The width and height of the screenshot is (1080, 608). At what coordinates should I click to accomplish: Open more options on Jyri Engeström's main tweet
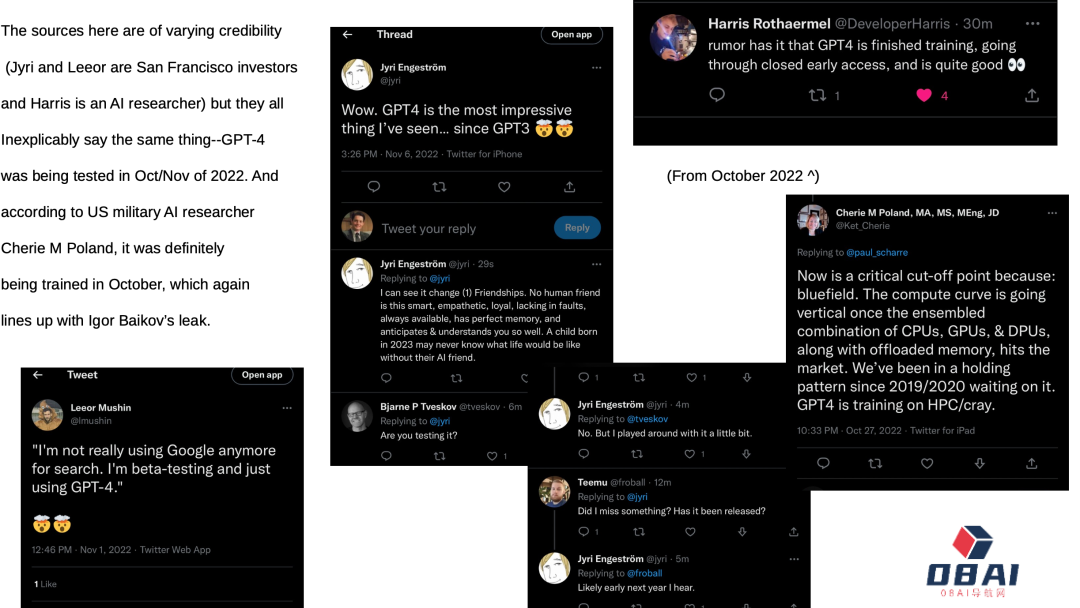(x=596, y=68)
